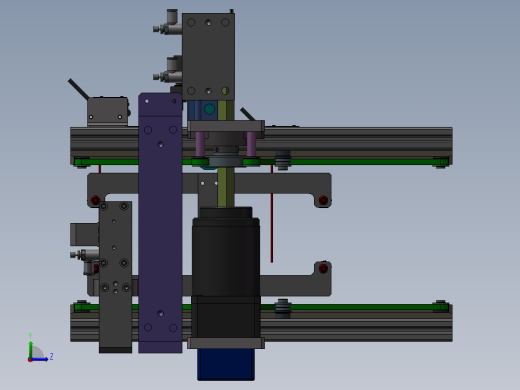Select the dark gray cylinder block at top

pos(208,57)
